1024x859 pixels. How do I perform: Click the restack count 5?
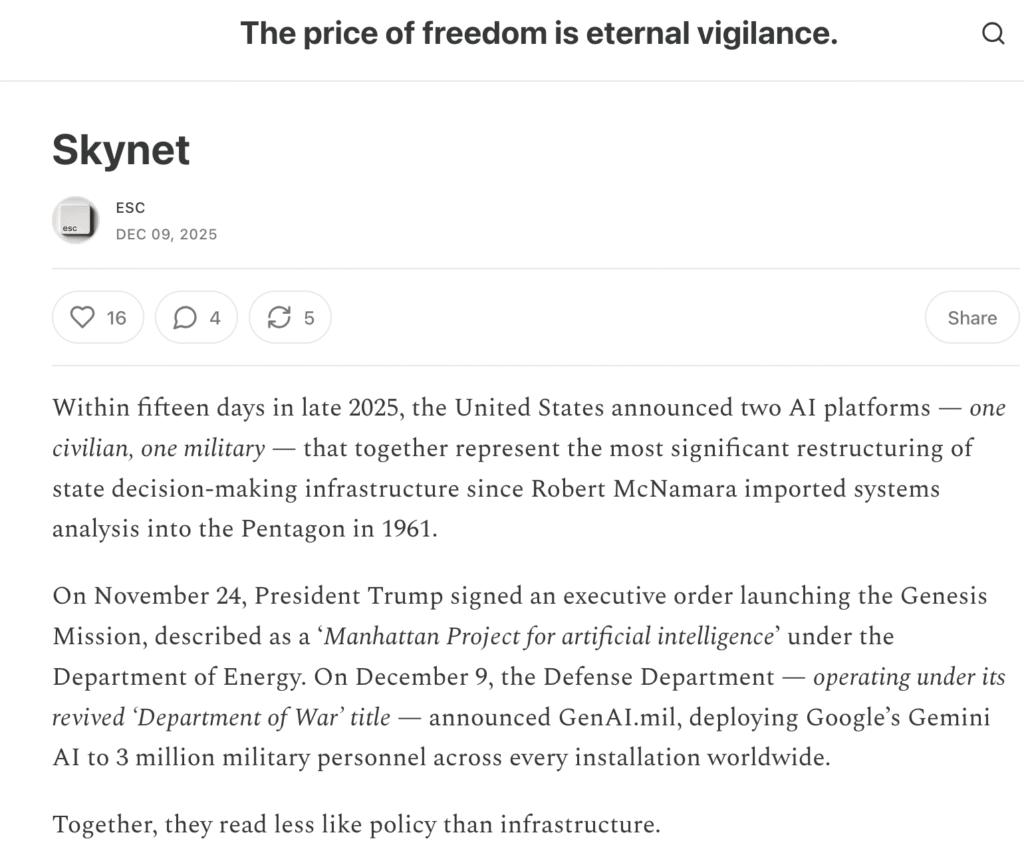click(x=309, y=318)
